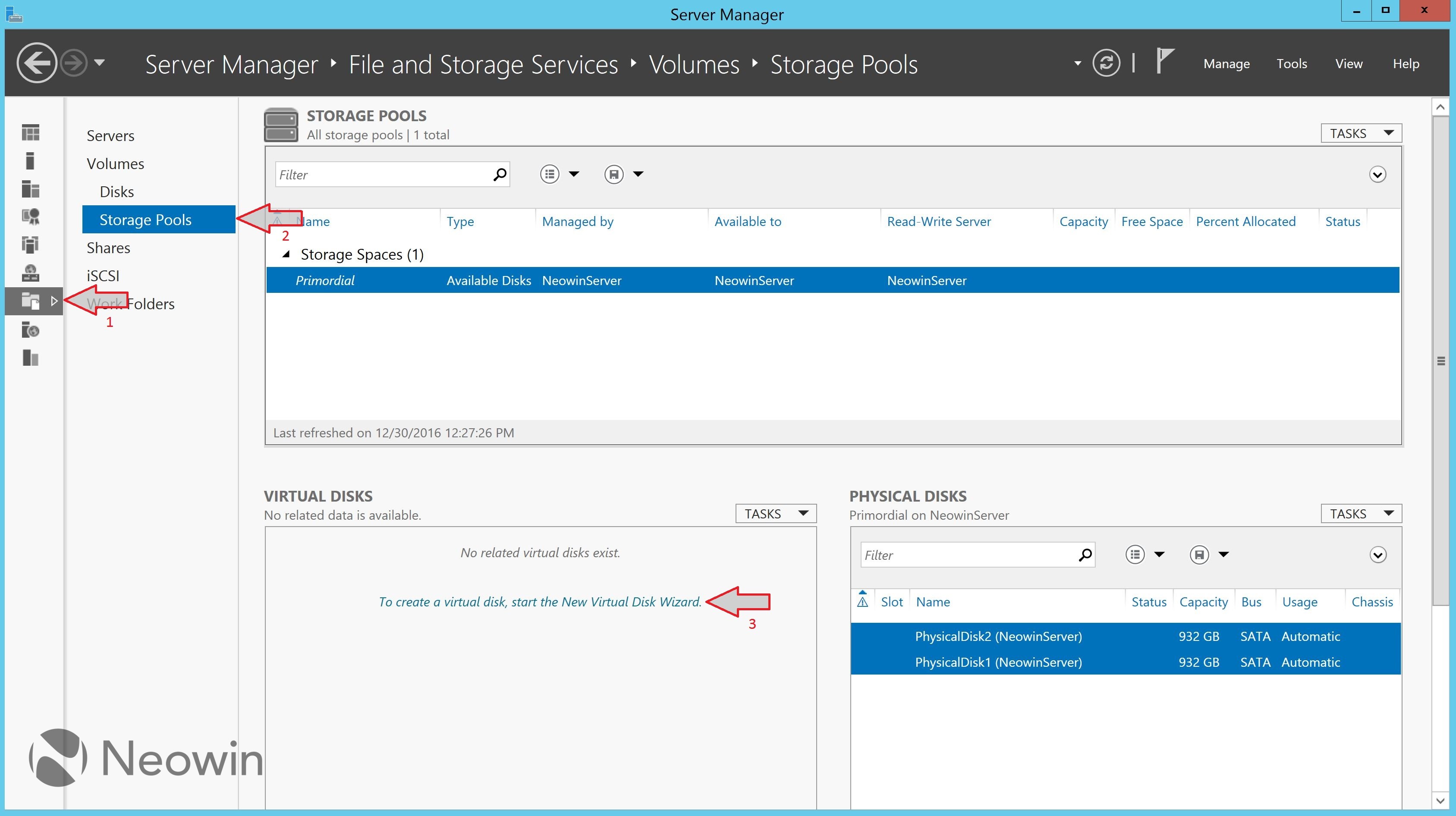Collapse the Storage Spaces (1) group
1456x816 pixels.
[x=286, y=255]
